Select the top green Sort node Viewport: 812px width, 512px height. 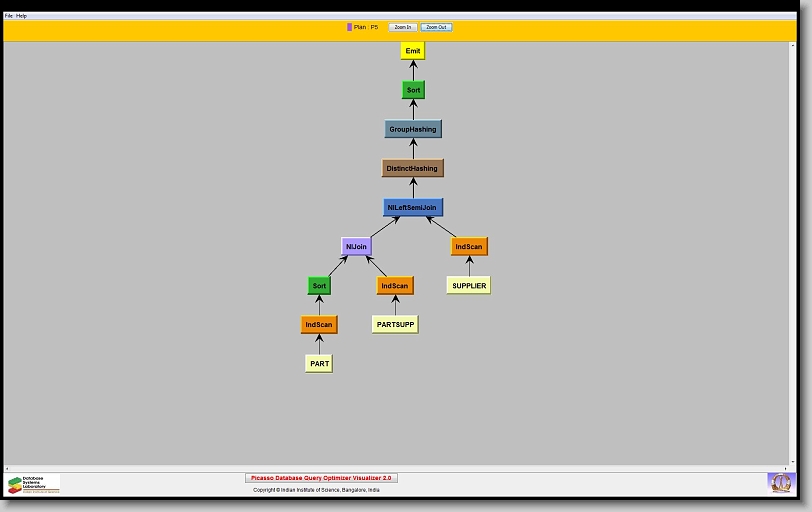point(413,90)
